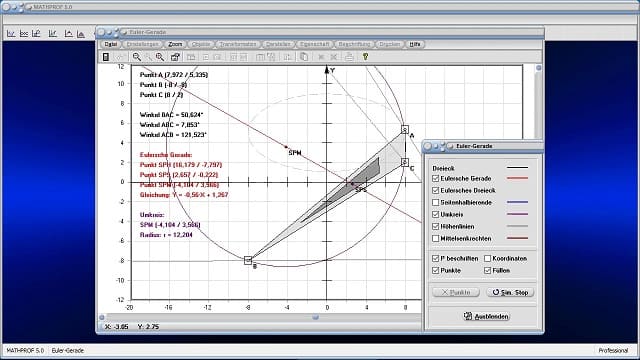This screenshot has width=640, height=360.
Task: Enable the Seitenhalbierende checkbox
Action: pos(436,202)
